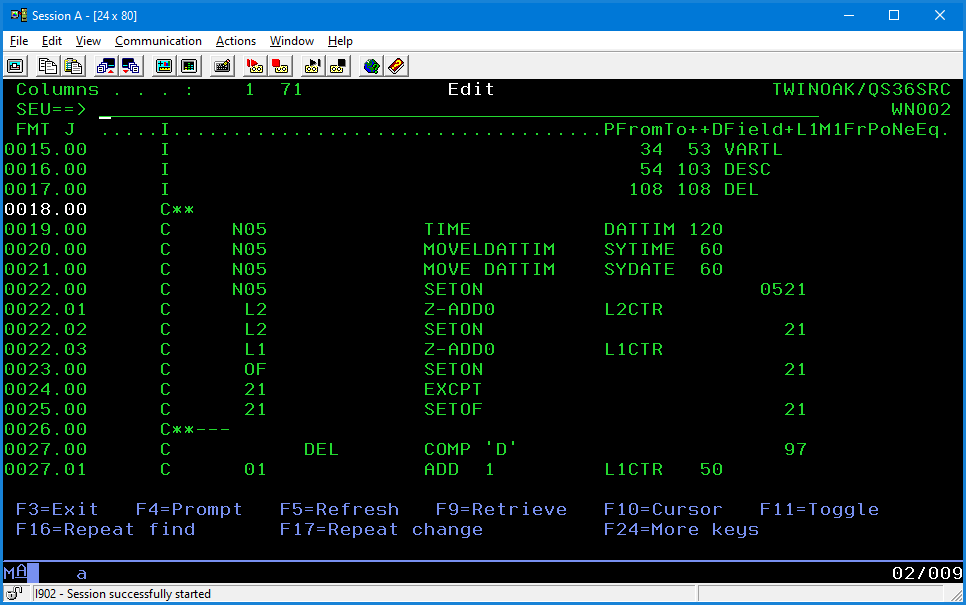Click ADD 1 operation on line 0027.01
The image size is (966, 605).
459,469
